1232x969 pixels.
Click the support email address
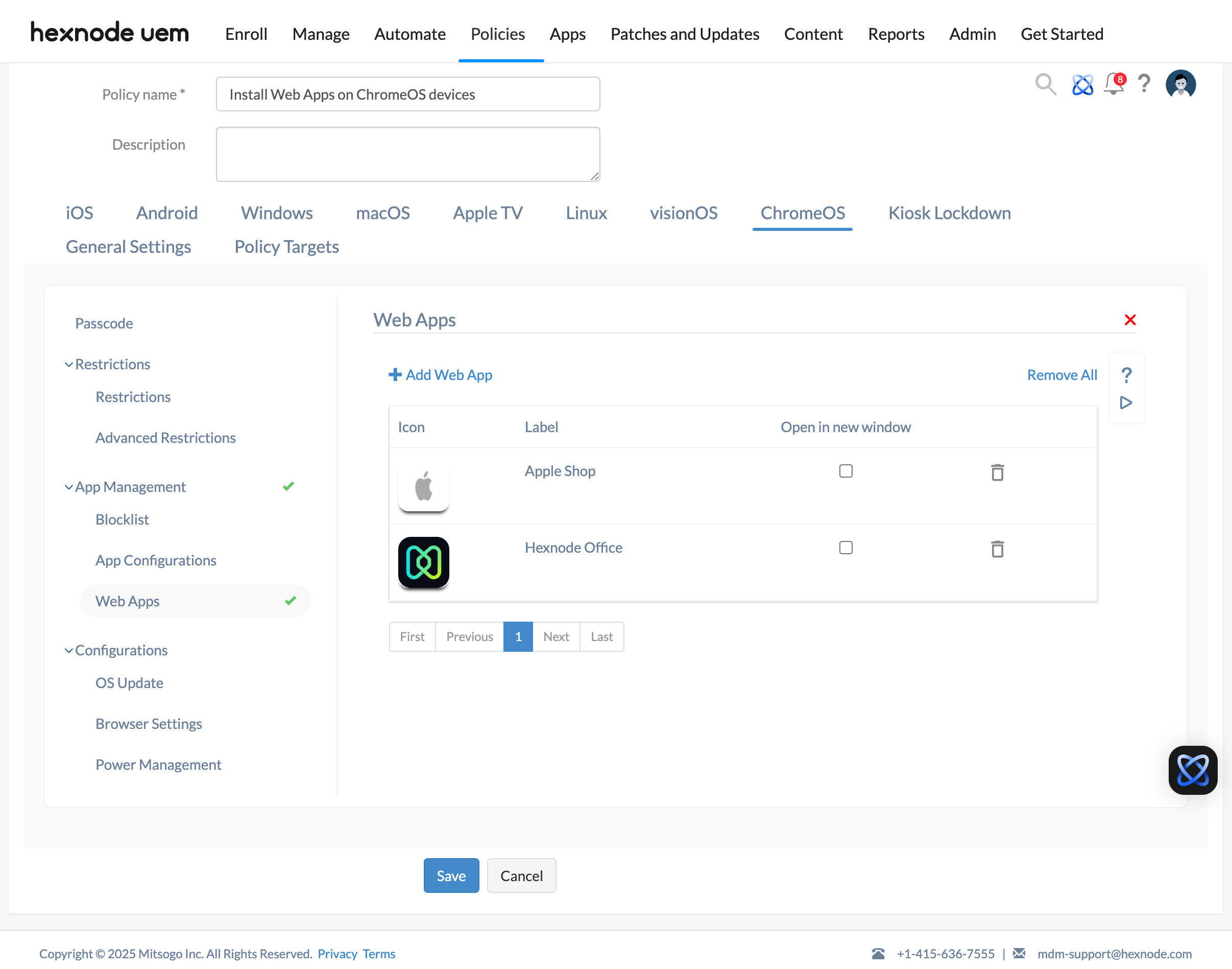1114,954
